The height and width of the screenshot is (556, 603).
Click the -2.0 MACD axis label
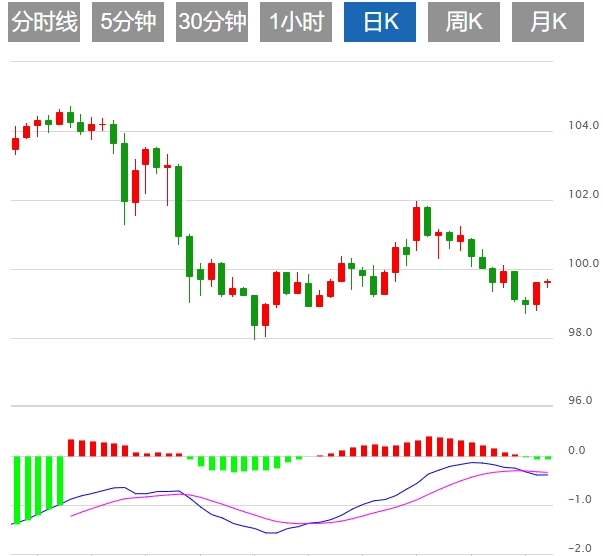[x=580, y=548]
